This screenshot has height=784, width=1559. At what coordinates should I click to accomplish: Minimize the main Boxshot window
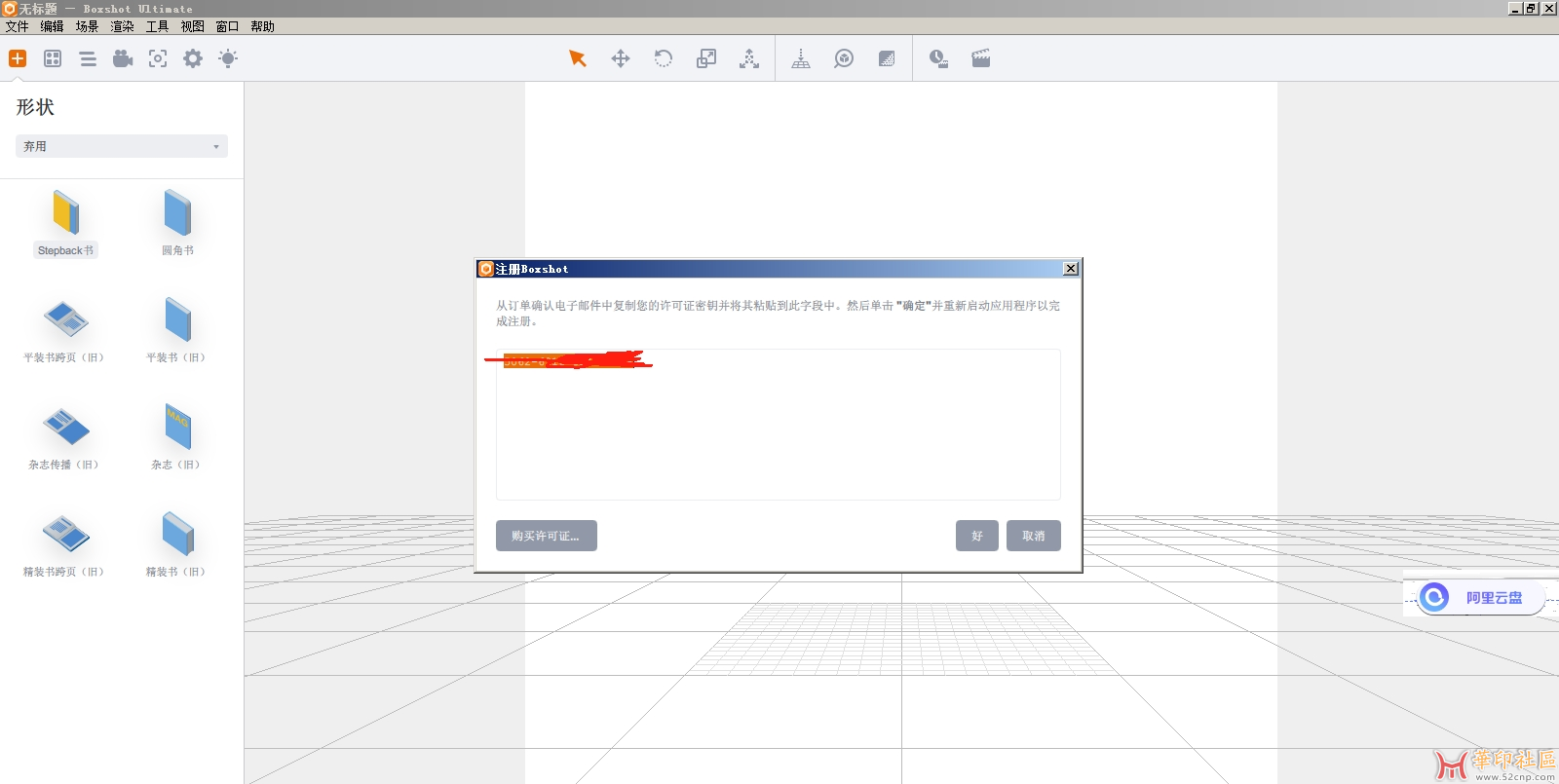coord(1515,8)
